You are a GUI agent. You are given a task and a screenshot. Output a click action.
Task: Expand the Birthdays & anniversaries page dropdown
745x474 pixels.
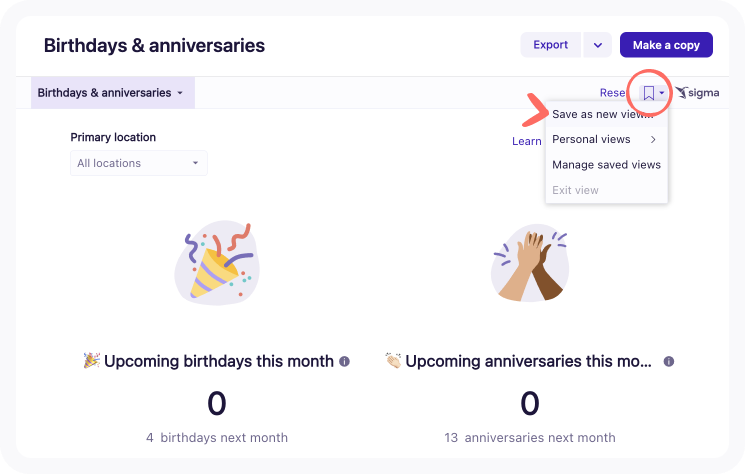click(x=111, y=93)
